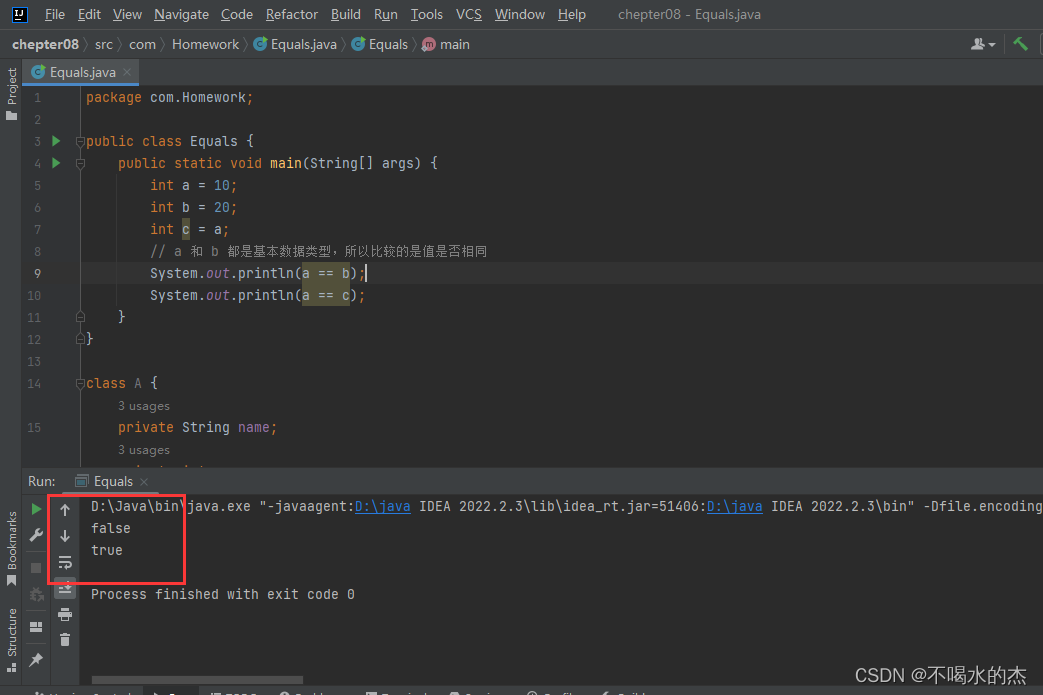The width and height of the screenshot is (1043, 695).
Task: Click console output line 'true'
Action: click(106, 550)
